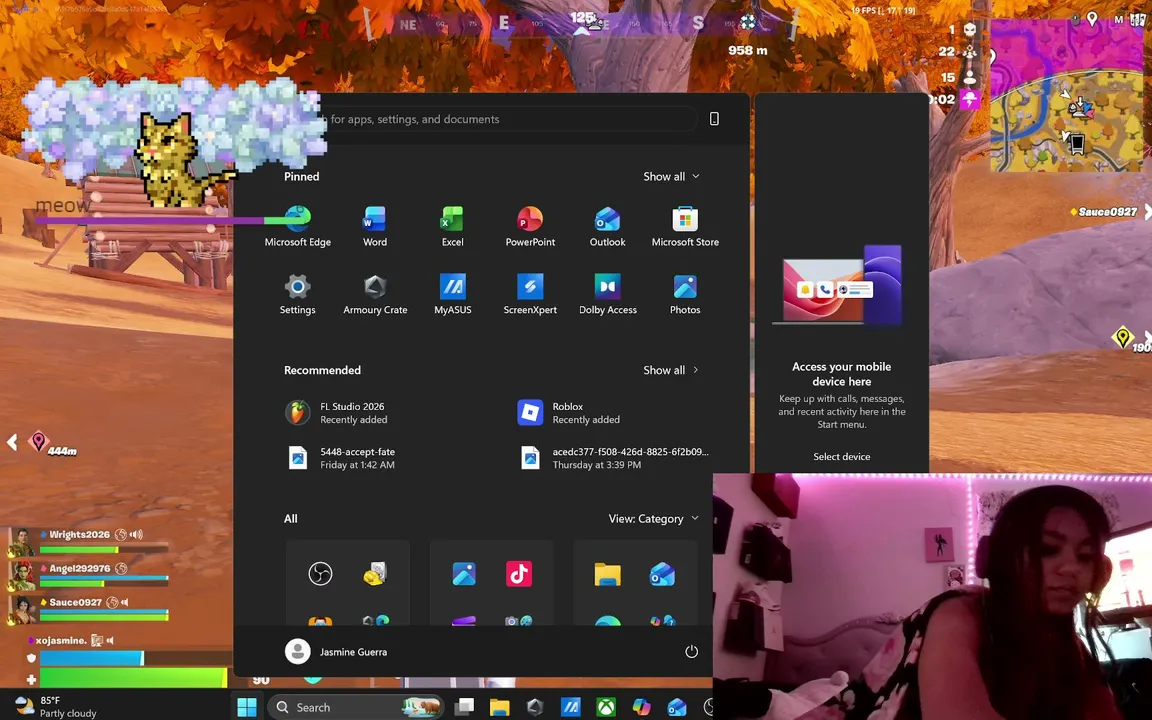
Task: Open OBS Studio icon in the All section
Action: [x=320, y=574]
